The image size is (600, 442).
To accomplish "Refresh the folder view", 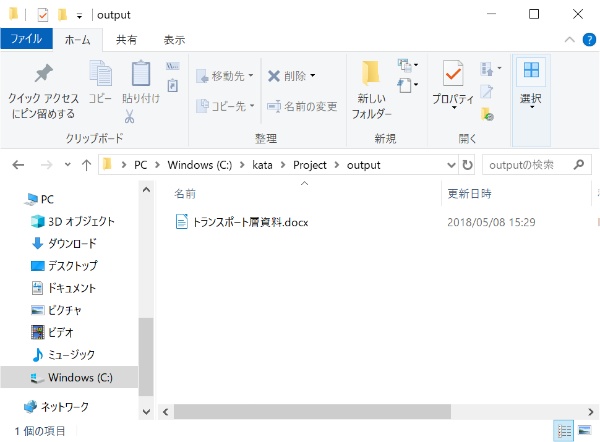I will pos(467,165).
